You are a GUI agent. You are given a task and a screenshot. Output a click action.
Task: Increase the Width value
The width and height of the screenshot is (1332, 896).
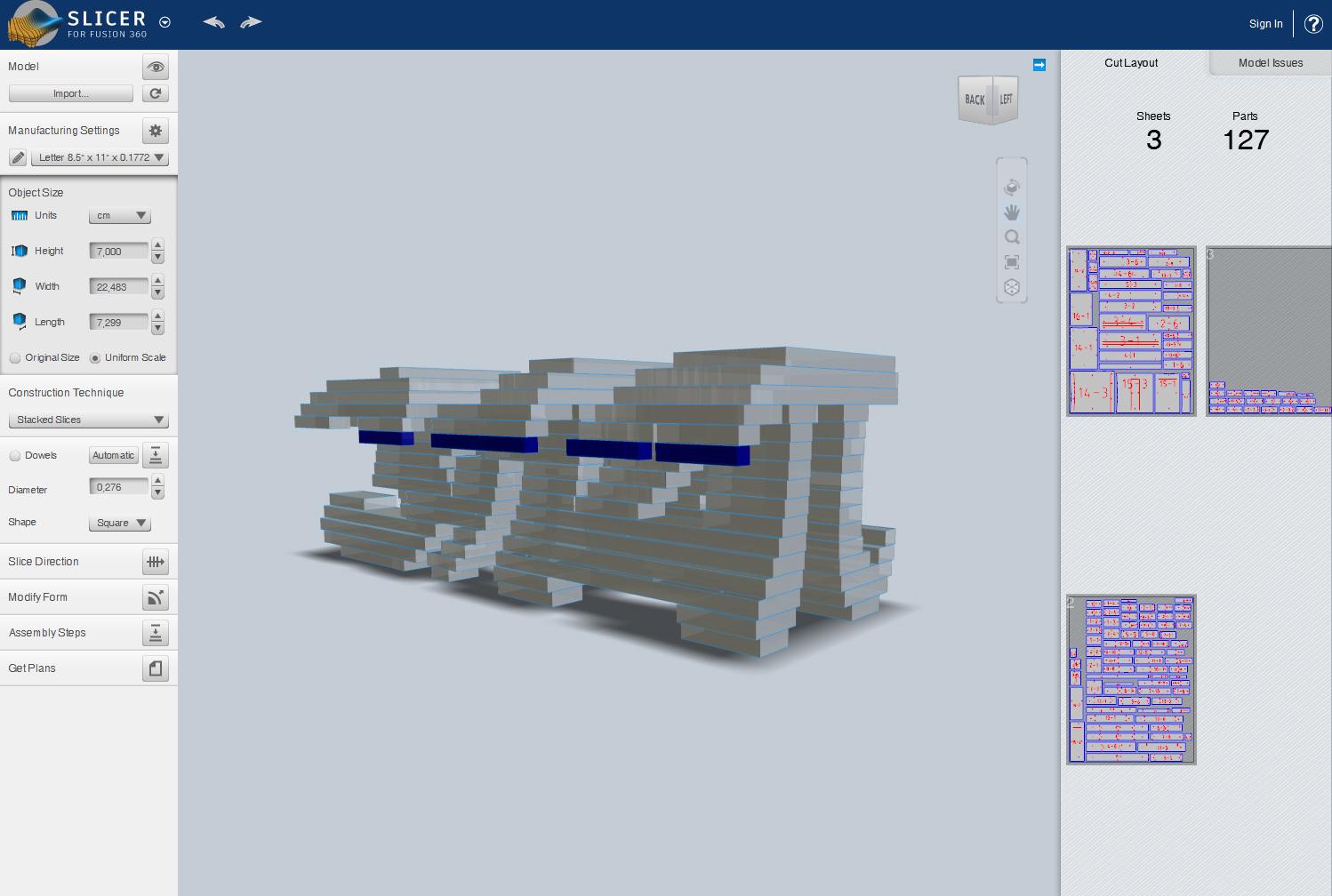(157, 281)
